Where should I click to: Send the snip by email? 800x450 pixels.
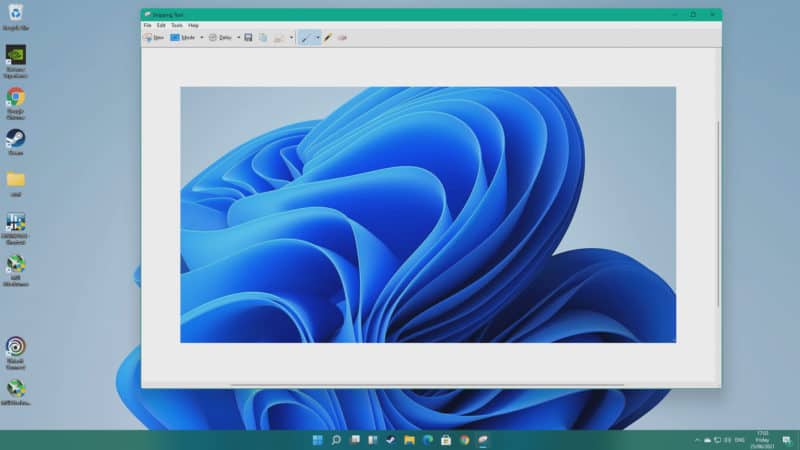279,38
